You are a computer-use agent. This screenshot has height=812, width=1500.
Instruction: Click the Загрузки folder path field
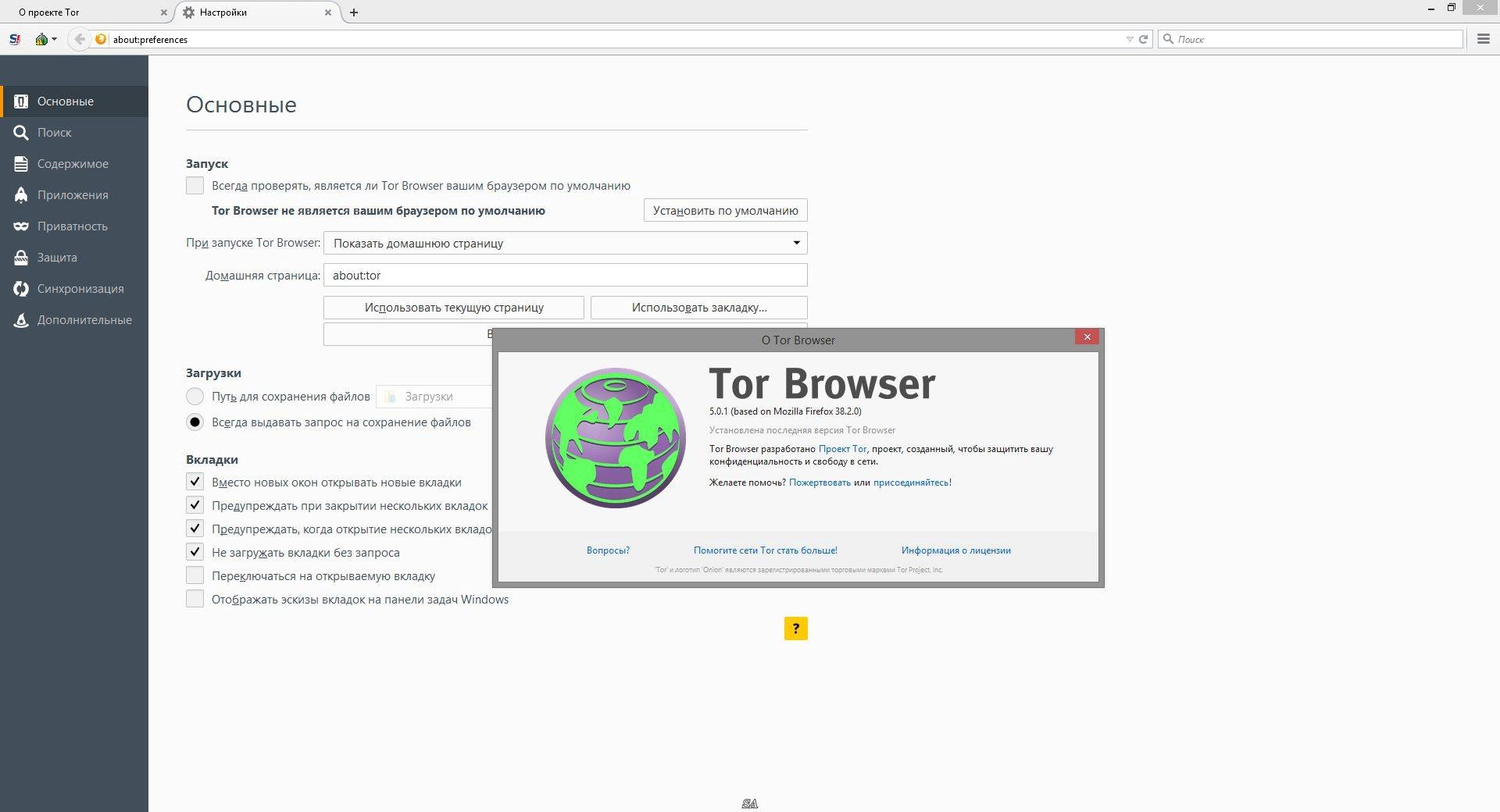tap(434, 397)
